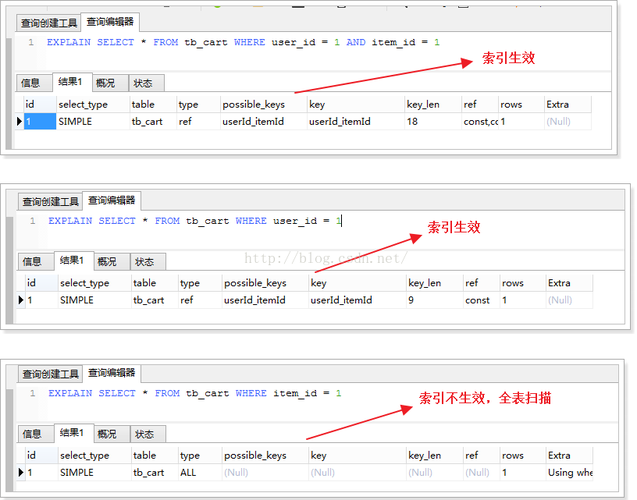Viewport: 637px width, 500px height.
Task: Click SIMPLE cell in middle panel row
Action: (x=94, y=300)
